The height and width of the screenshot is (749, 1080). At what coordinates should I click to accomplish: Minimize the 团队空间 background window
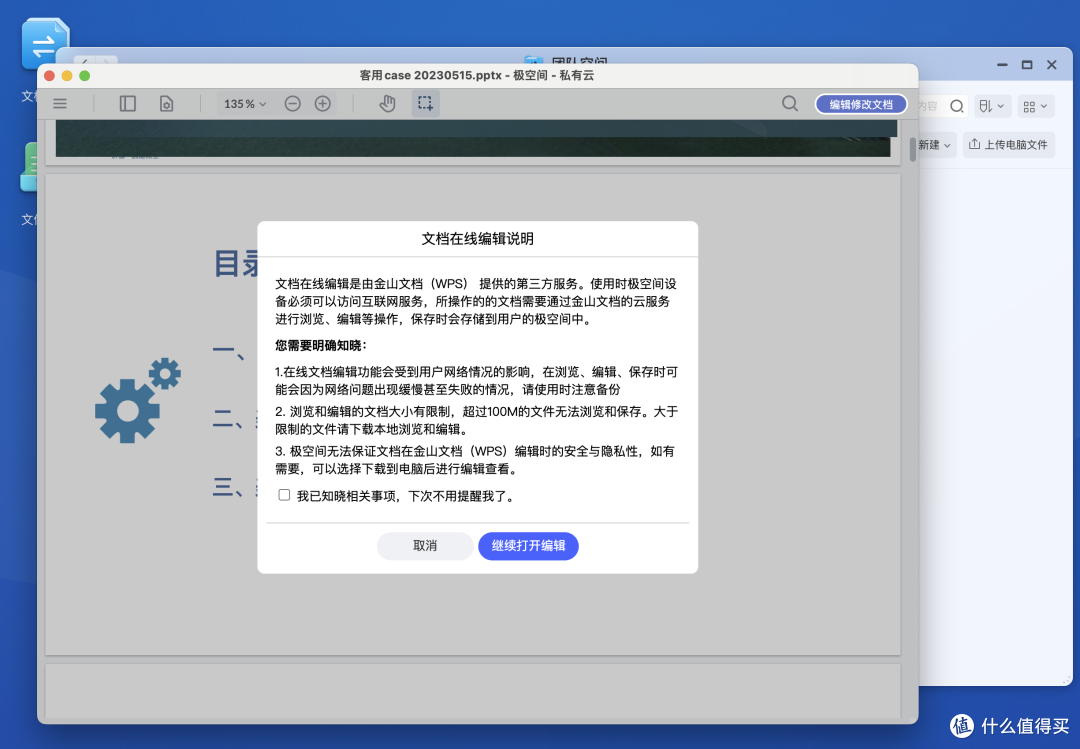coord(1002,65)
